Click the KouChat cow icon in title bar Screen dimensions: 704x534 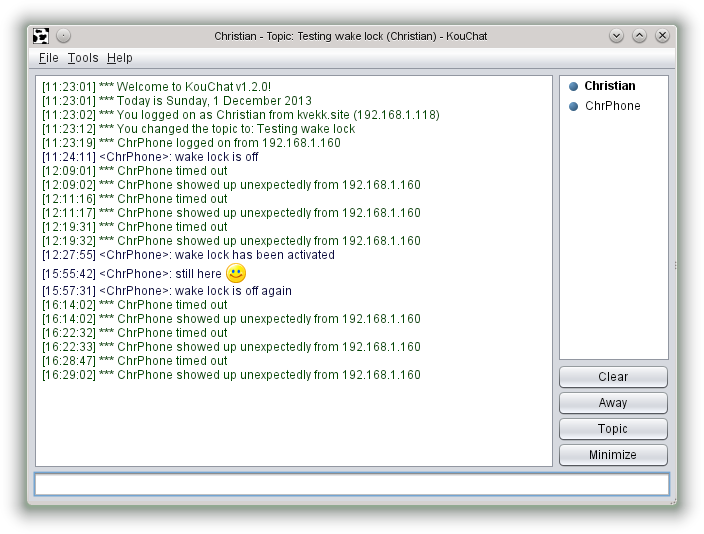[x=41, y=36]
